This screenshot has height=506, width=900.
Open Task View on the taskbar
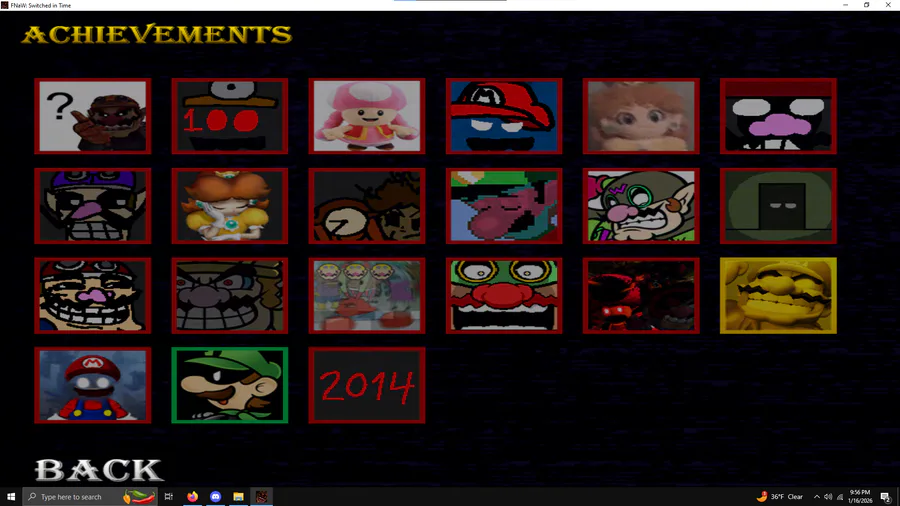point(169,496)
